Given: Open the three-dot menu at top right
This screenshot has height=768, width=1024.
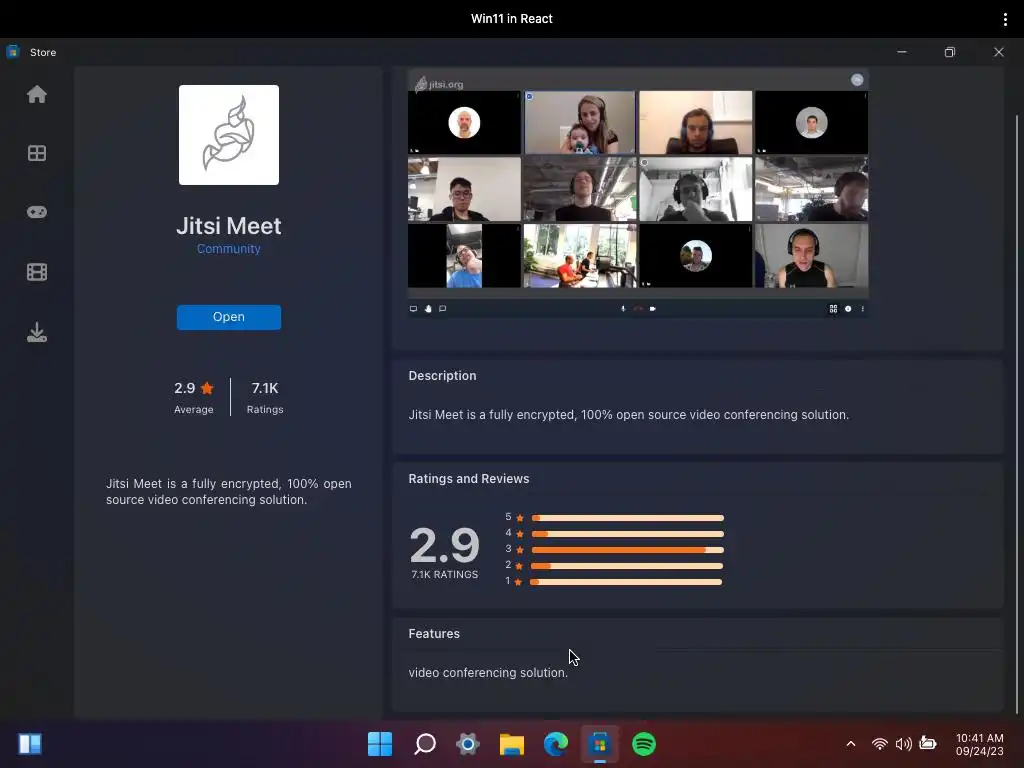Looking at the screenshot, I should [1005, 19].
